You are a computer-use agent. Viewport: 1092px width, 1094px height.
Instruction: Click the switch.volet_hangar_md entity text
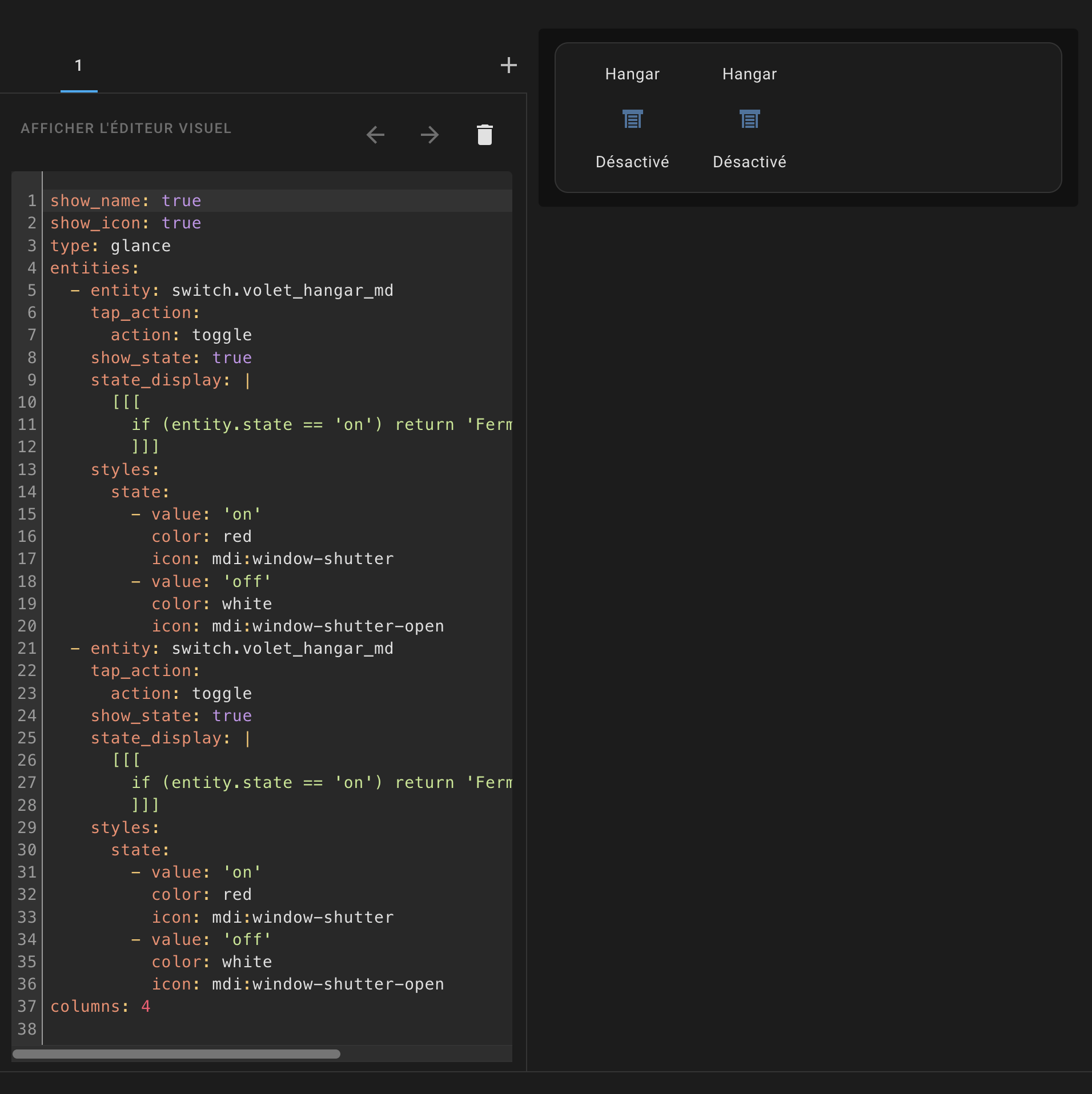pos(282,290)
